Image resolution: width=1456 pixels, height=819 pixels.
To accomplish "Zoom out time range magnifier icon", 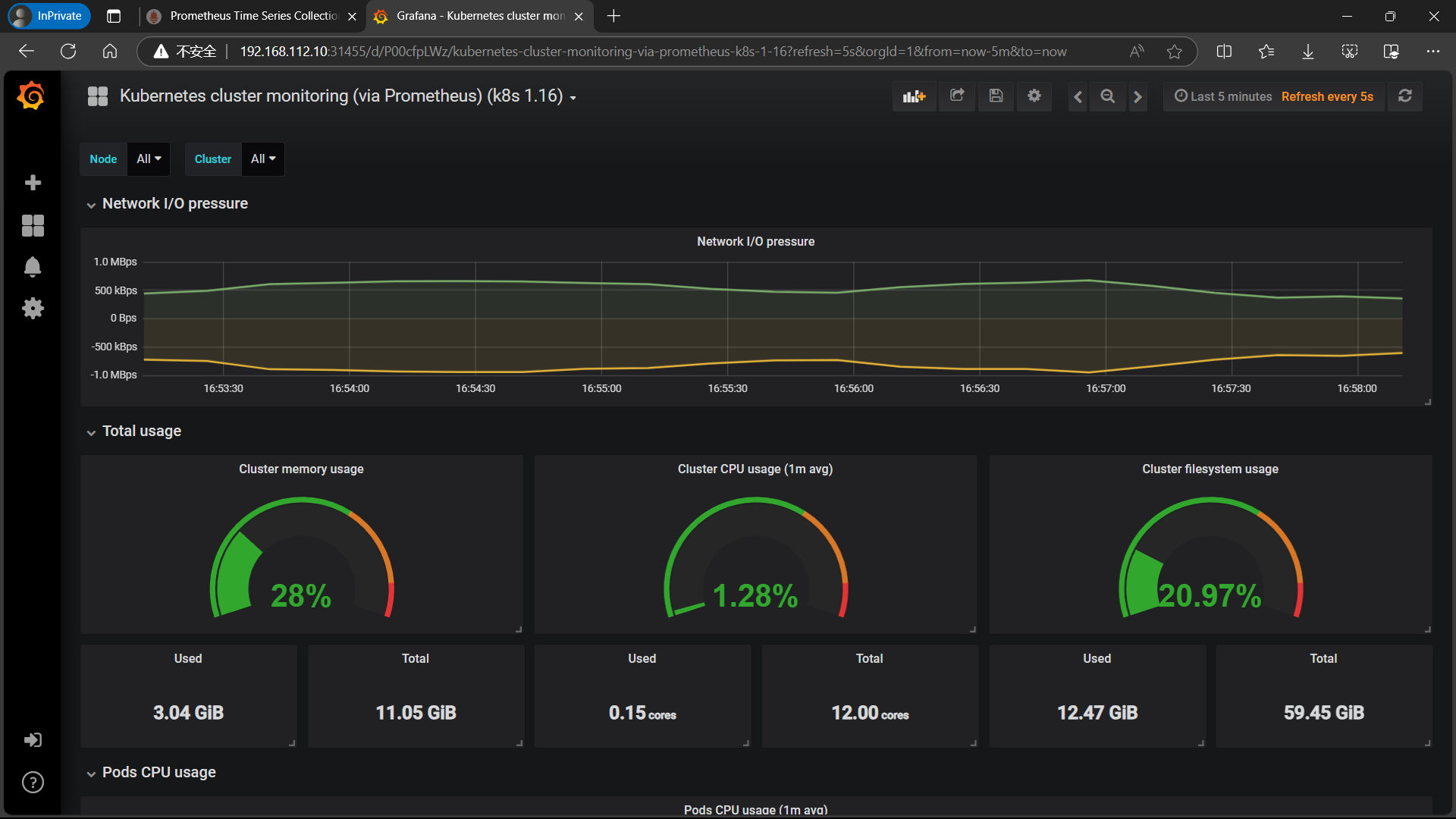I will tap(1107, 96).
